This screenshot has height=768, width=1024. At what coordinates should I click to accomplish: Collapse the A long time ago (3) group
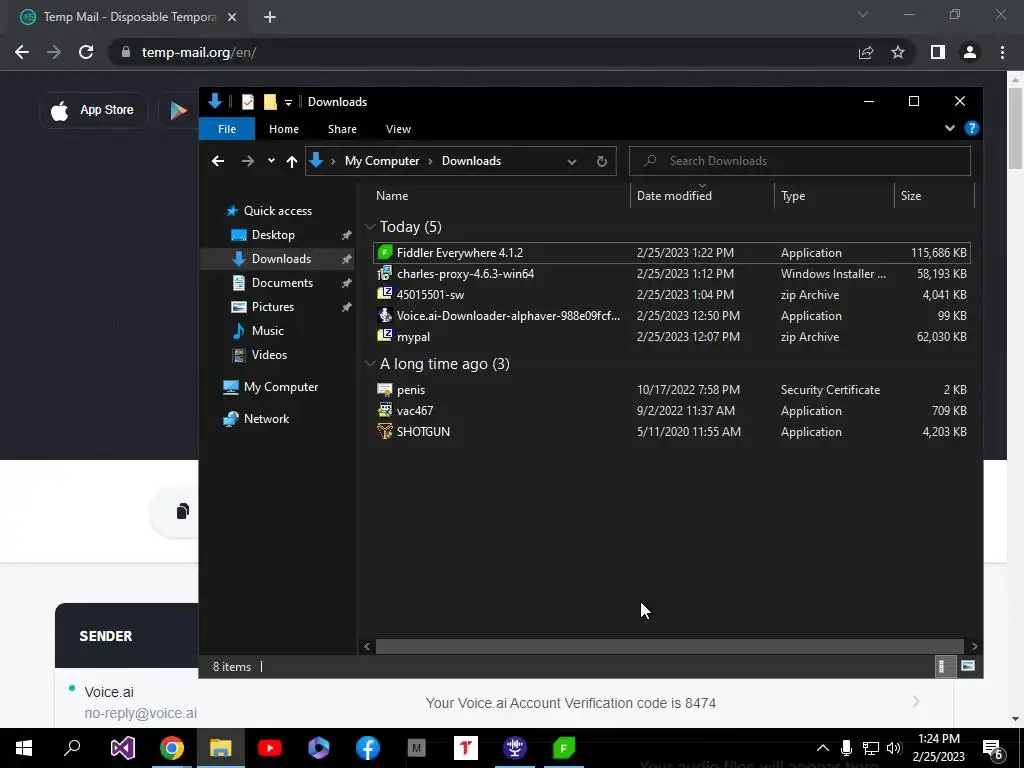[370, 364]
